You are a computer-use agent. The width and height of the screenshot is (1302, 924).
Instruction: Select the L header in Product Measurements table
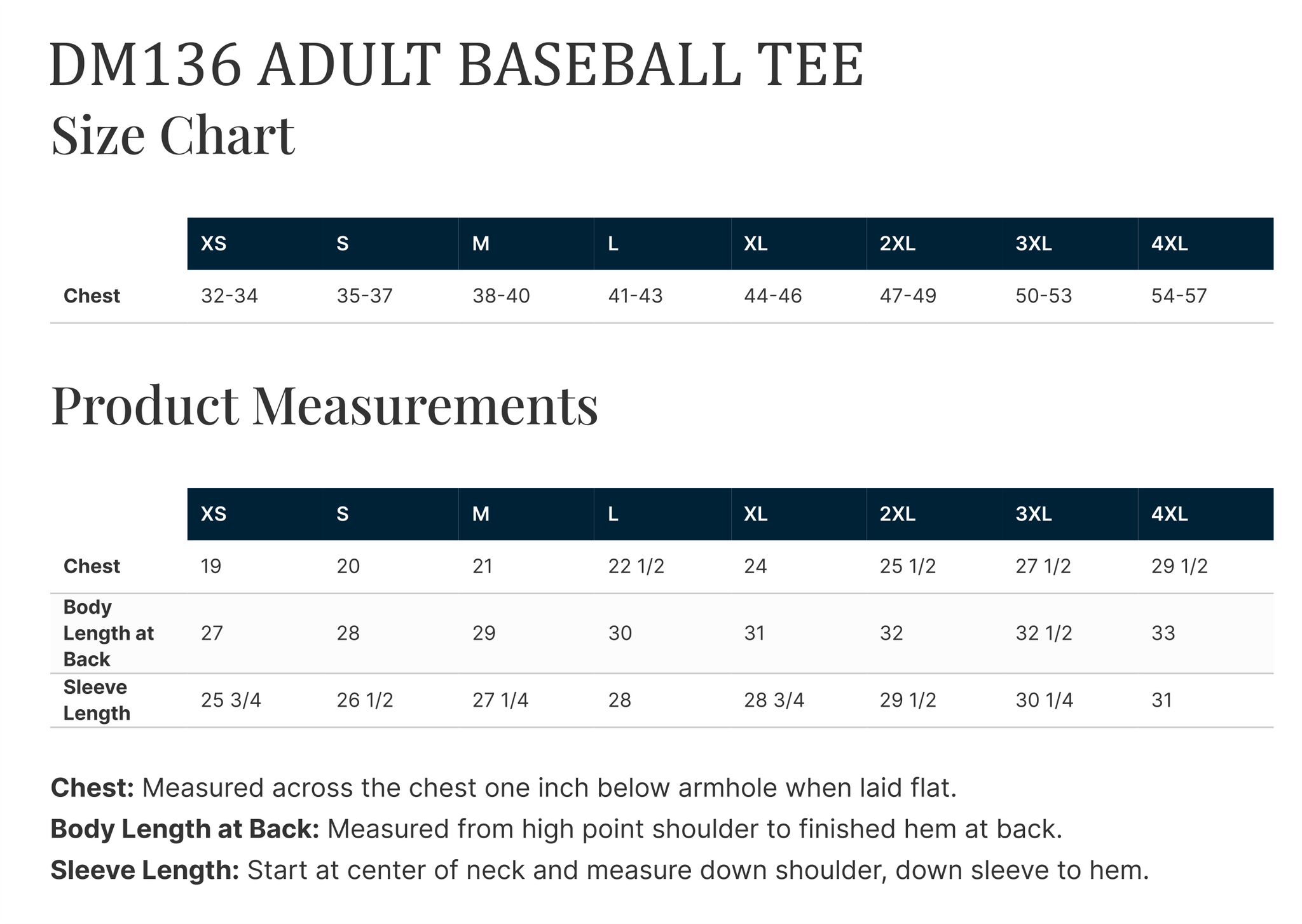coord(613,514)
